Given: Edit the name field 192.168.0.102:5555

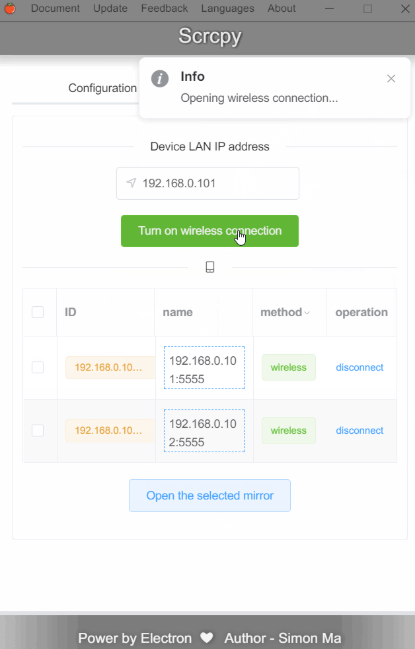Looking at the screenshot, I should (204, 430).
